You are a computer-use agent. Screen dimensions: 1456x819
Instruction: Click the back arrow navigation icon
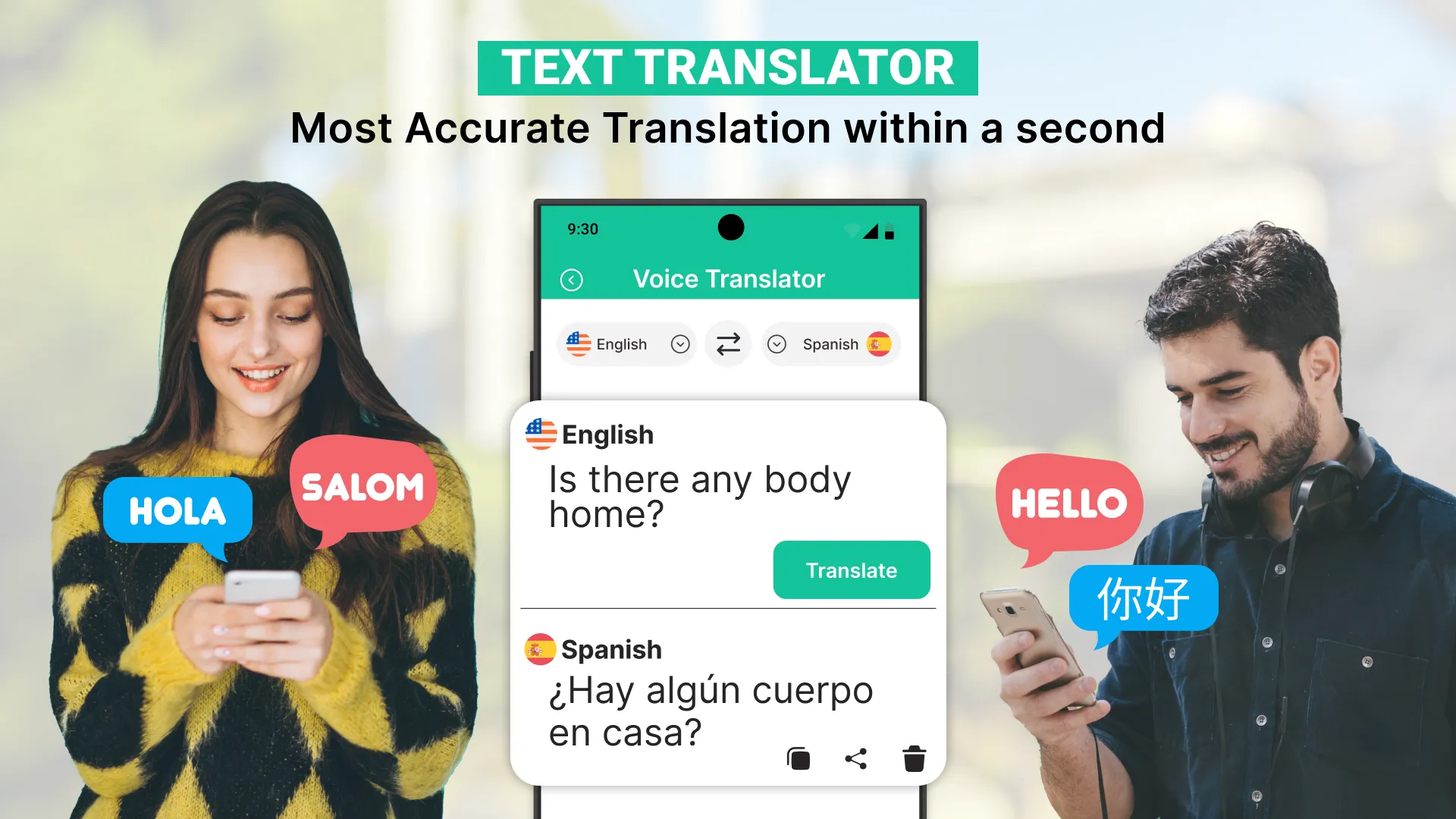[x=572, y=278]
